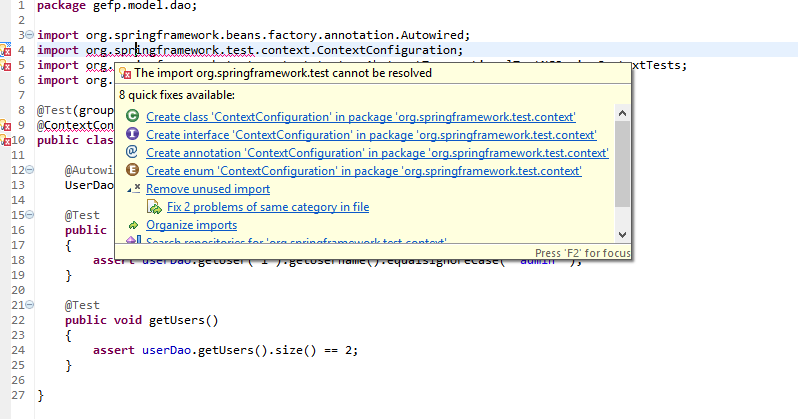Viewport: 798px width, 419px height.
Task: Click the quick fix list scrollbar down arrow
Action: pyautogui.click(x=622, y=233)
